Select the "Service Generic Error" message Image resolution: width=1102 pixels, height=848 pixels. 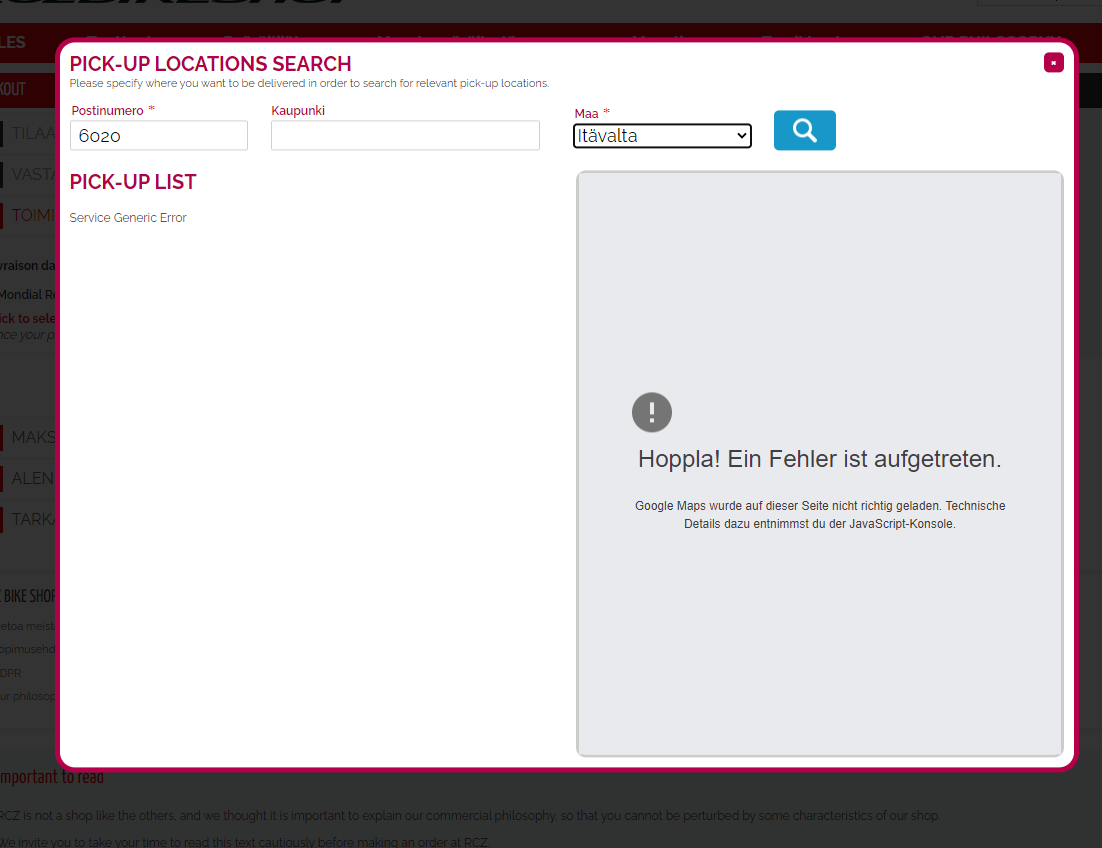pyautogui.click(x=128, y=218)
